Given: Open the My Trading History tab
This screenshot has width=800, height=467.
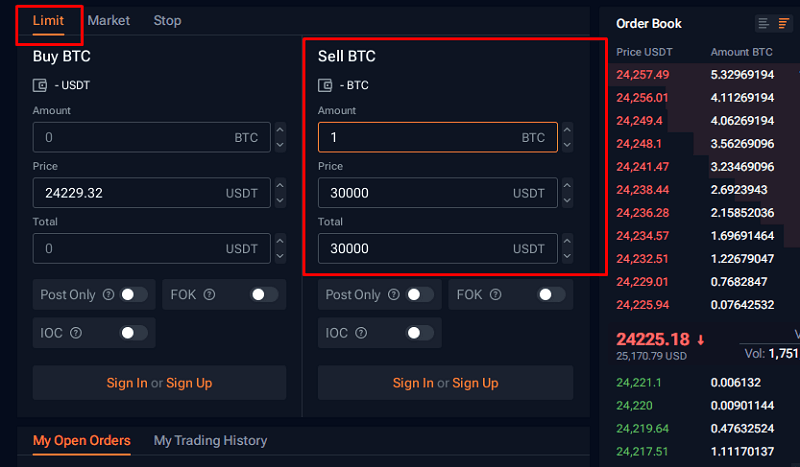Looking at the screenshot, I should tap(210, 440).
